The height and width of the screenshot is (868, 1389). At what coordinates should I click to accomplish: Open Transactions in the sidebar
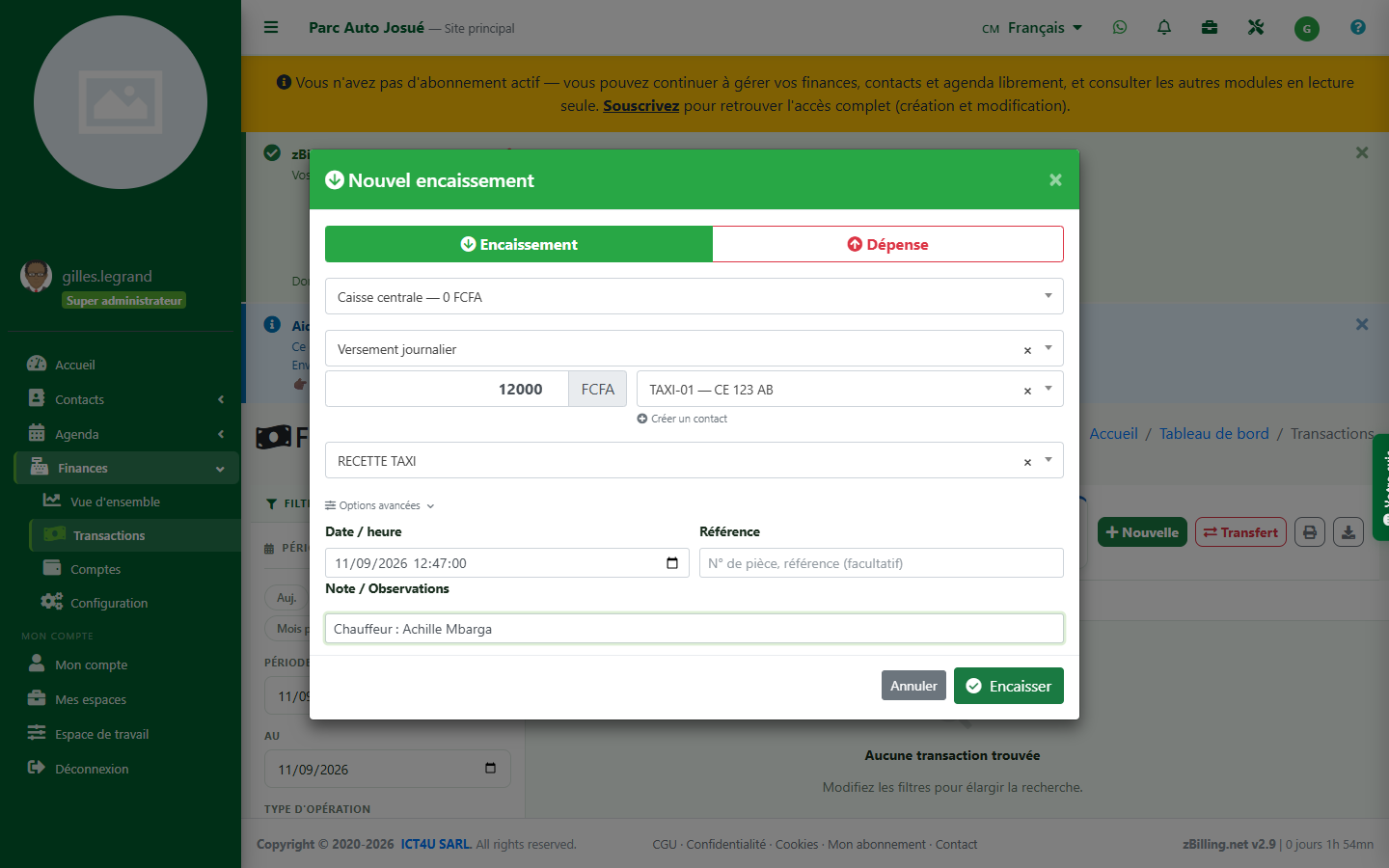[x=135, y=535]
